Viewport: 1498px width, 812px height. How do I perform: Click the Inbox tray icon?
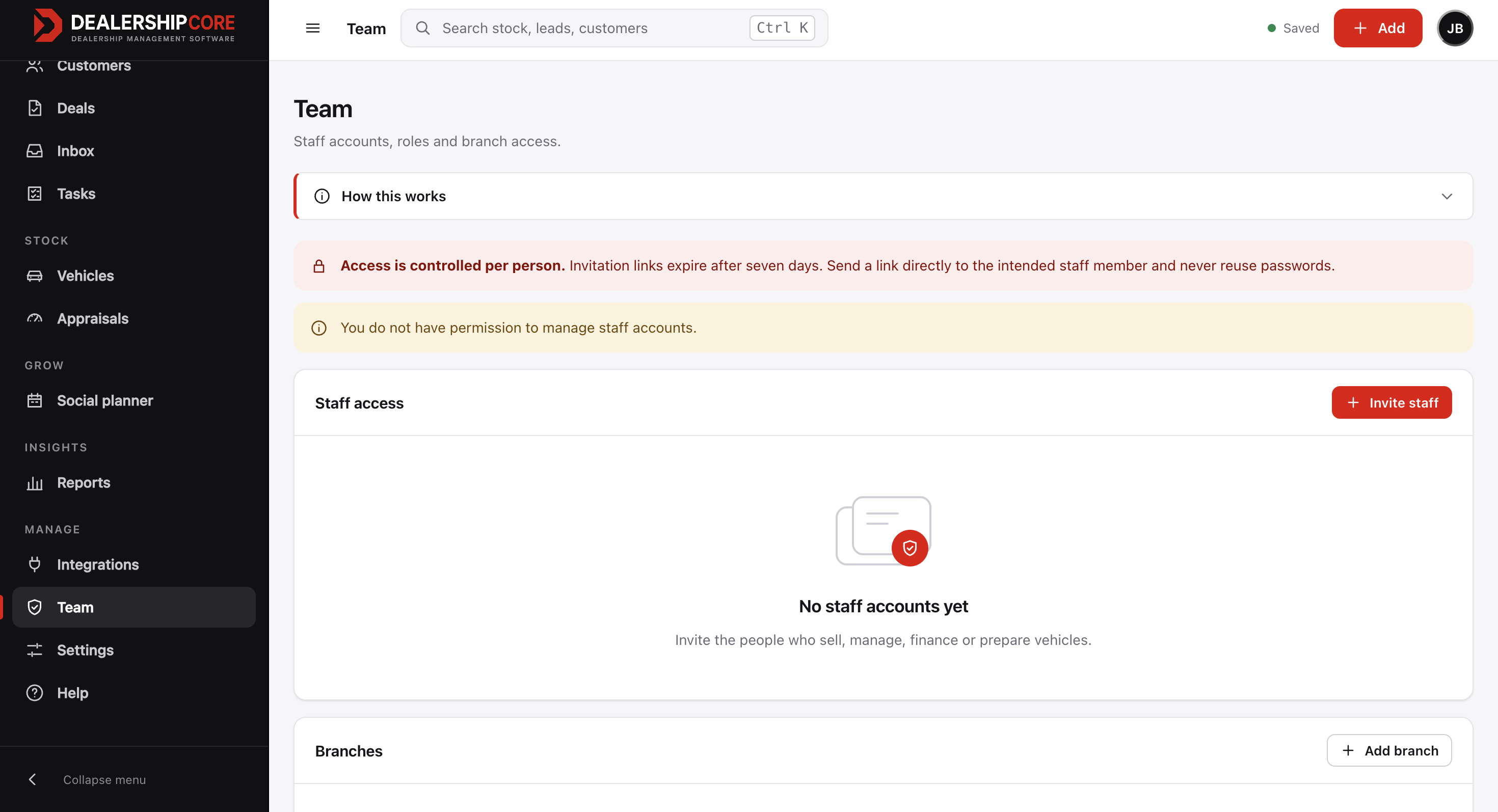[x=35, y=151]
